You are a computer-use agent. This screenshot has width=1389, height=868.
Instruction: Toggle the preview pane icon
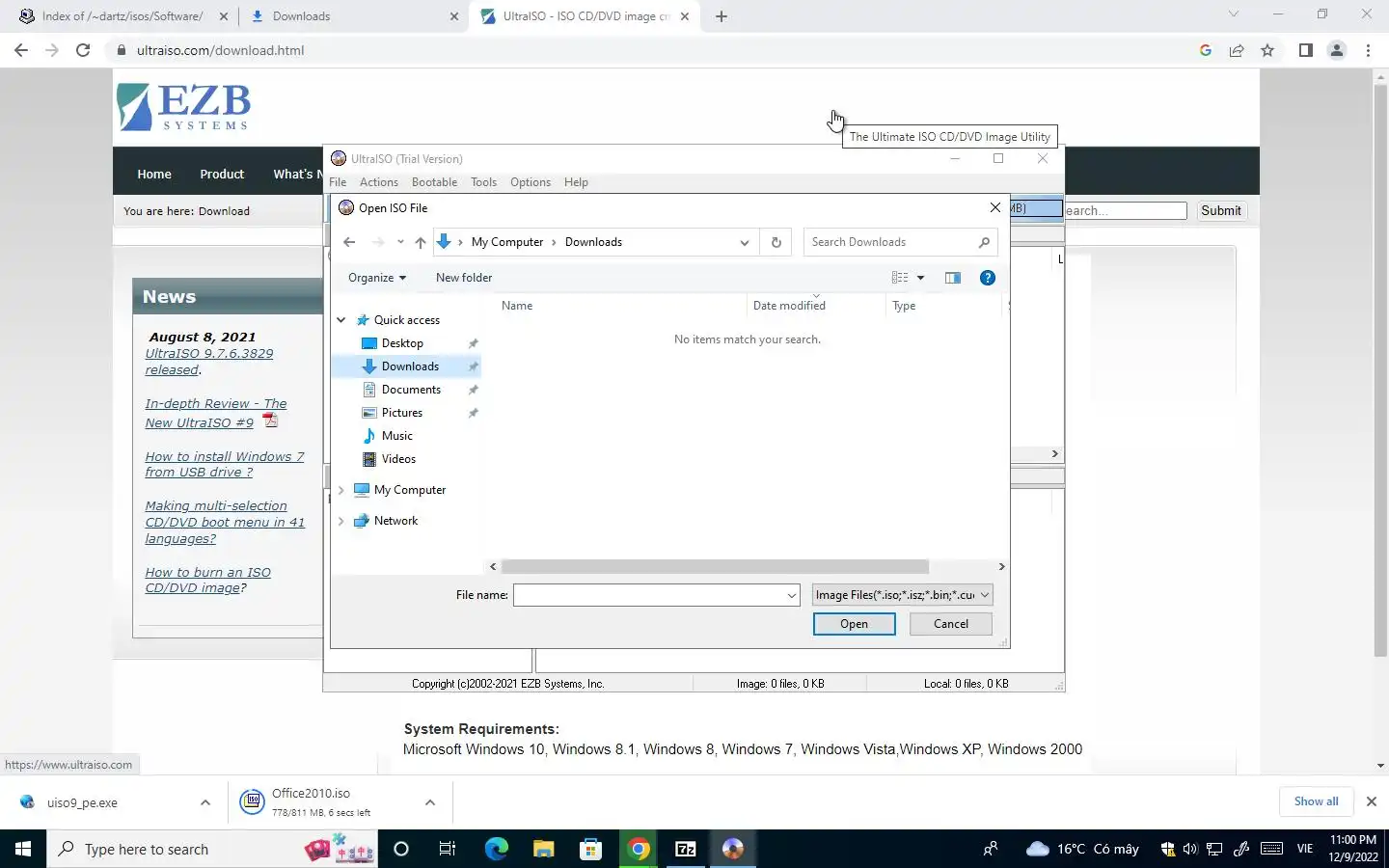[953, 278]
